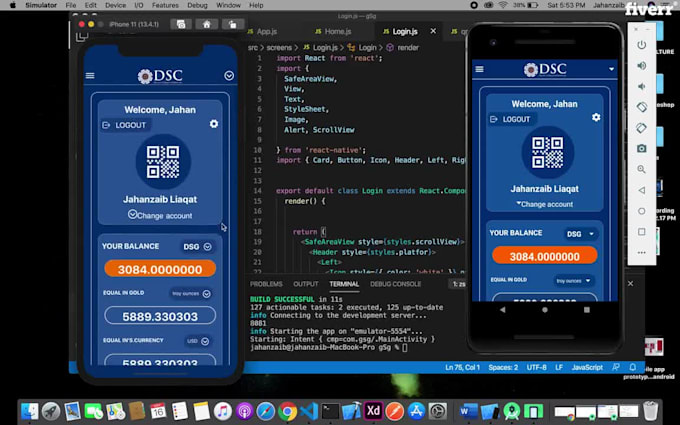Screen dimensions: 680x425
Task: Open emulator extended controls (three dots)
Action: (x=641, y=252)
